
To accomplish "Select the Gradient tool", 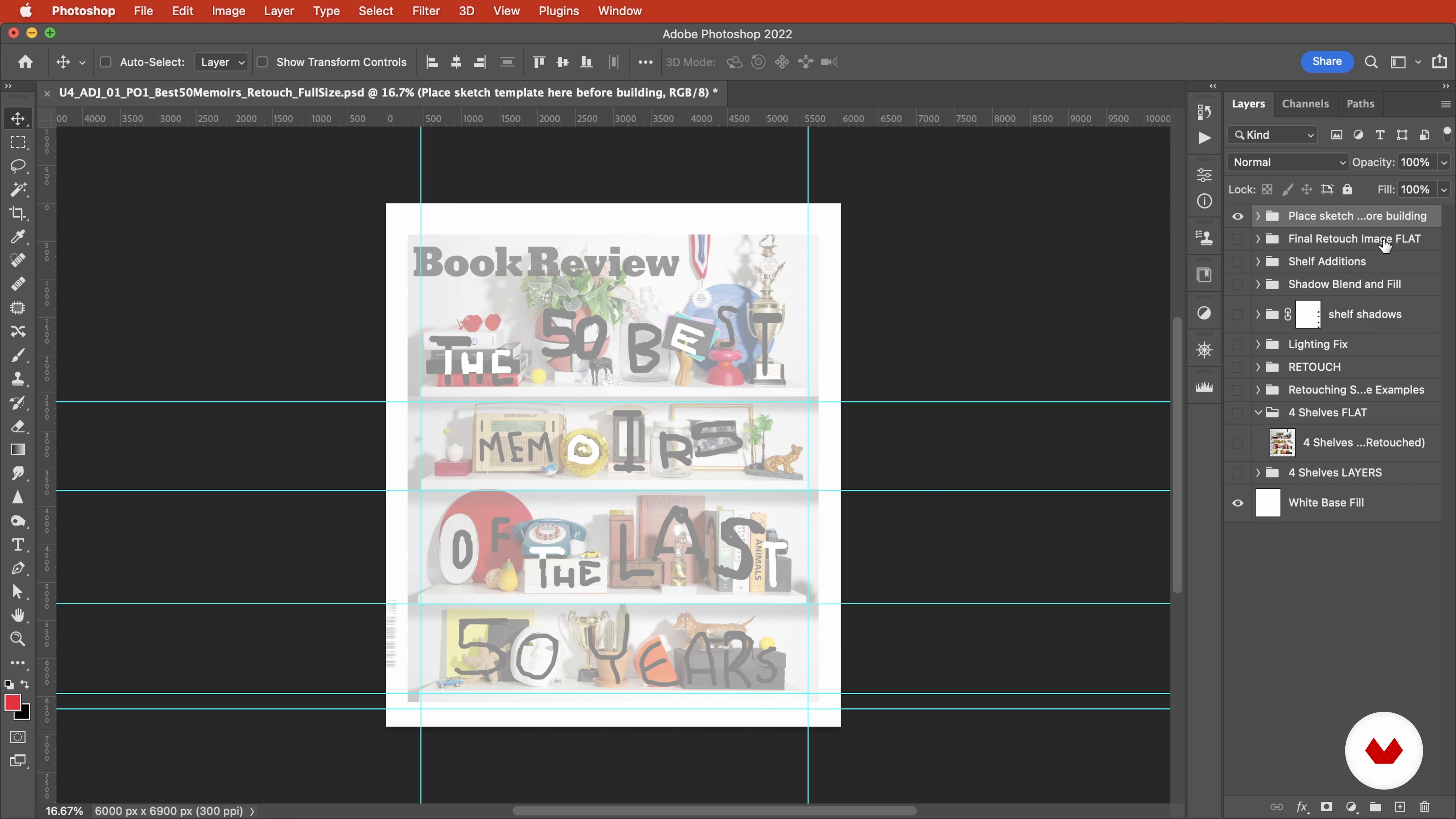I will 17,450.
